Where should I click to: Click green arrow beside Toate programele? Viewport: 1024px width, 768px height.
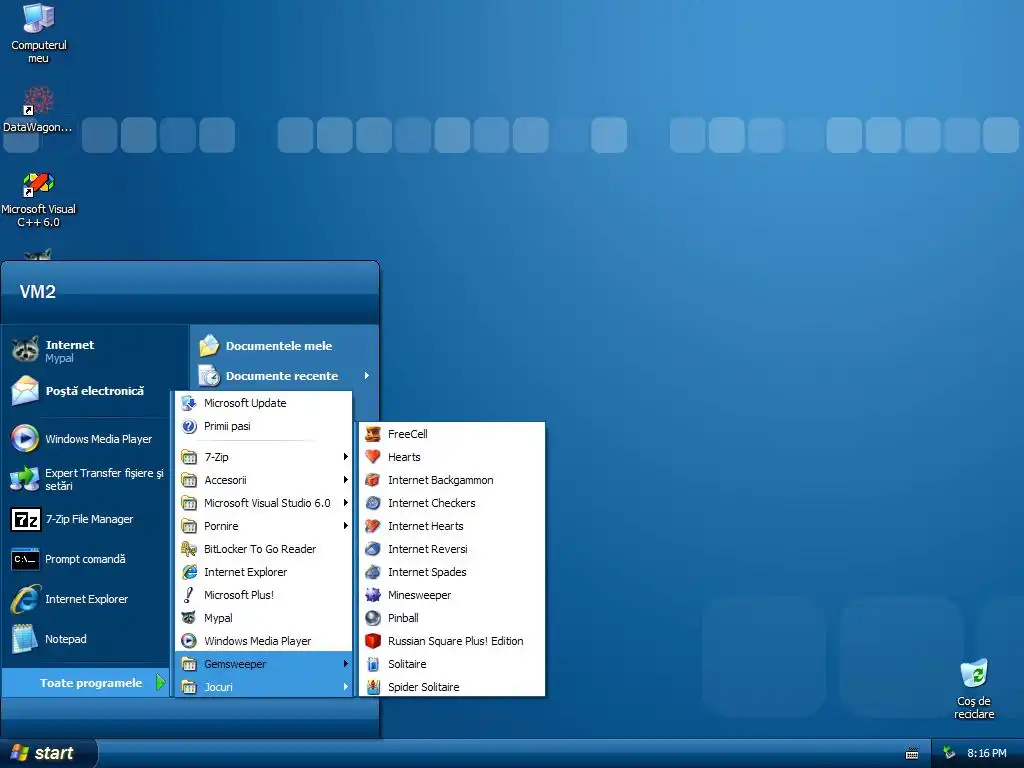pos(160,683)
